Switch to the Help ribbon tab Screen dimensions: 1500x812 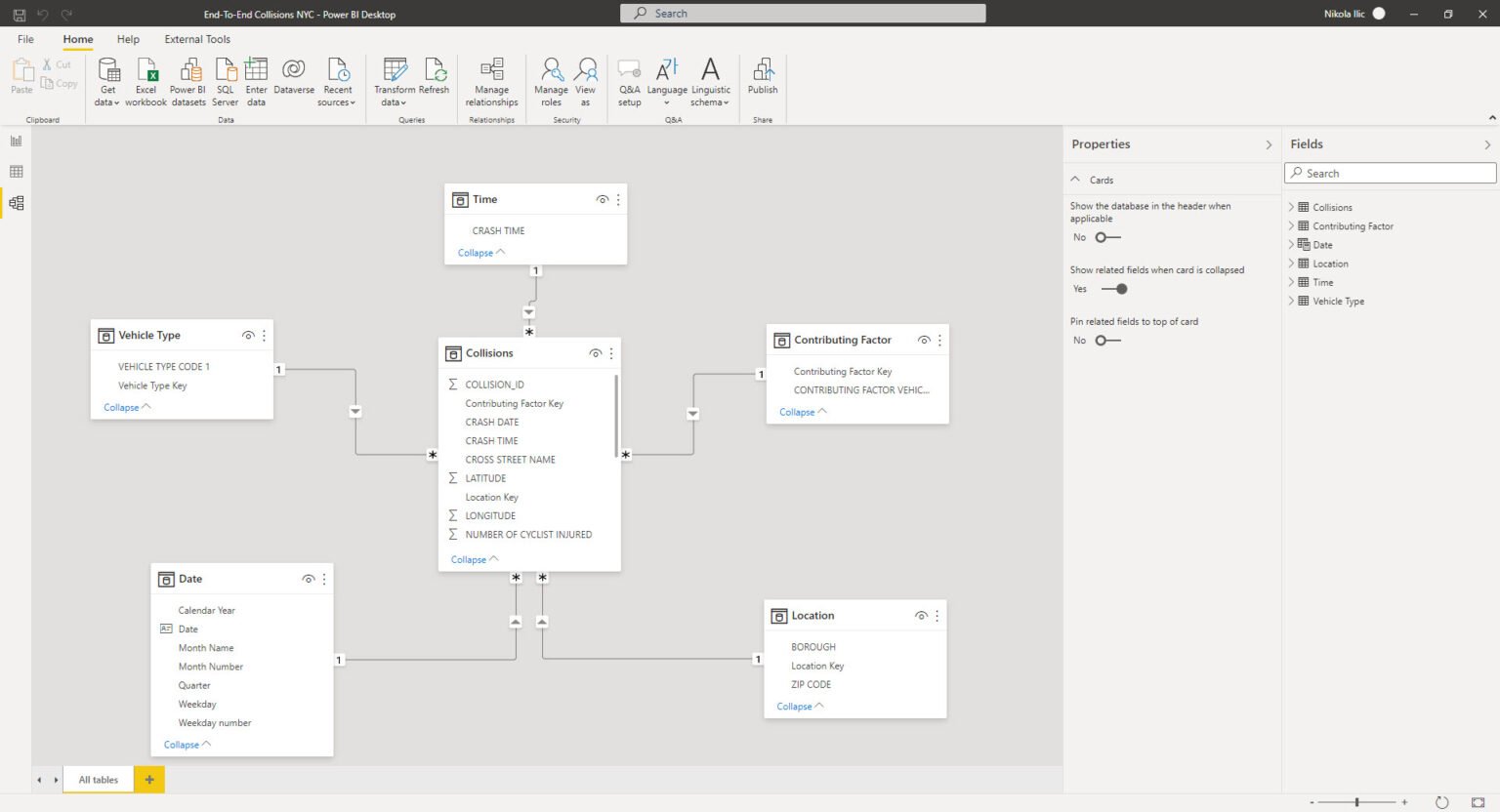pos(128,39)
